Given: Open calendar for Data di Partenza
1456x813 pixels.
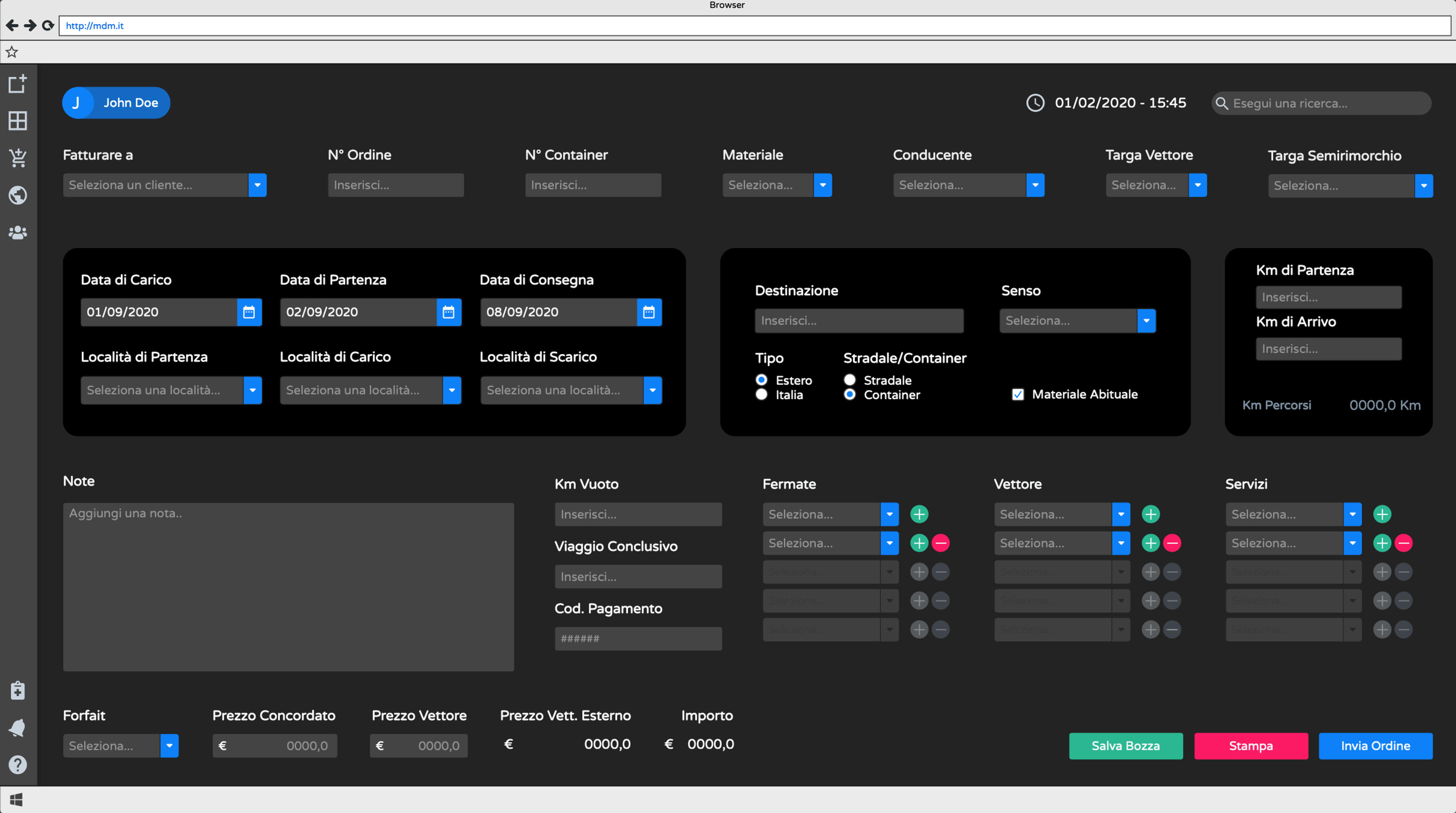Looking at the screenshot, I should [449, 312].
